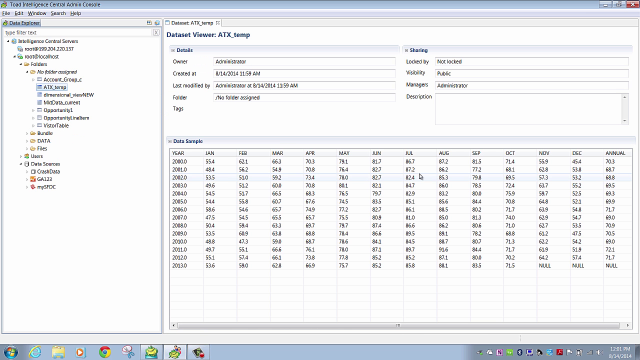Open Google Chrome from the taskbar
Image resolution: width=640 pixels, height=360 pixels.
pyautogui.click(x=105, y=352)
